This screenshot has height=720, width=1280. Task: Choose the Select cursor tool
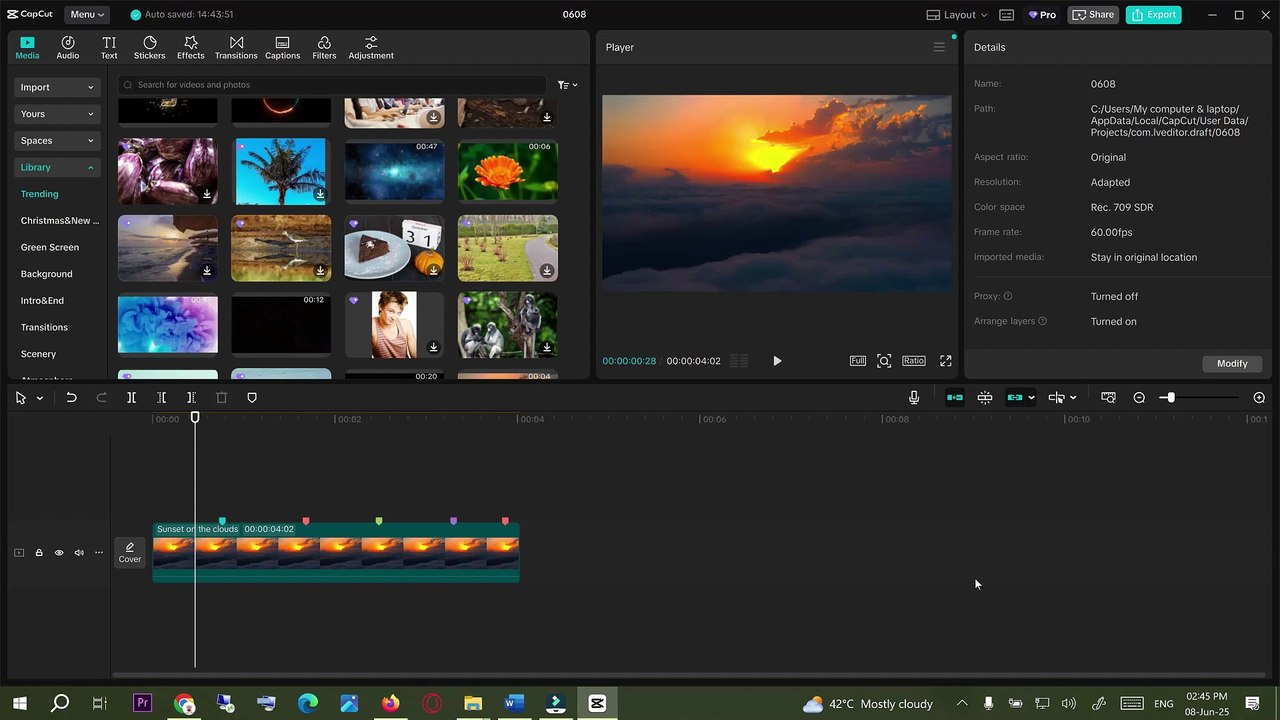[21, 398]
